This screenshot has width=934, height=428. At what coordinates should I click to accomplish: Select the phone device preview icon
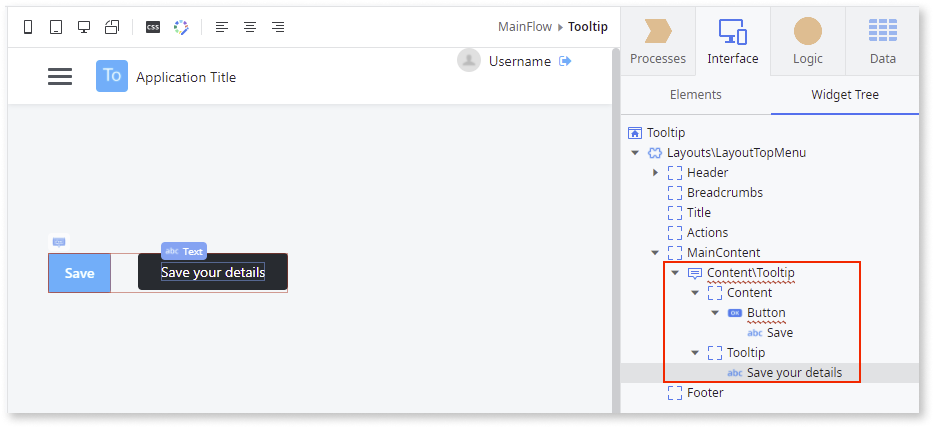(27, 27)
